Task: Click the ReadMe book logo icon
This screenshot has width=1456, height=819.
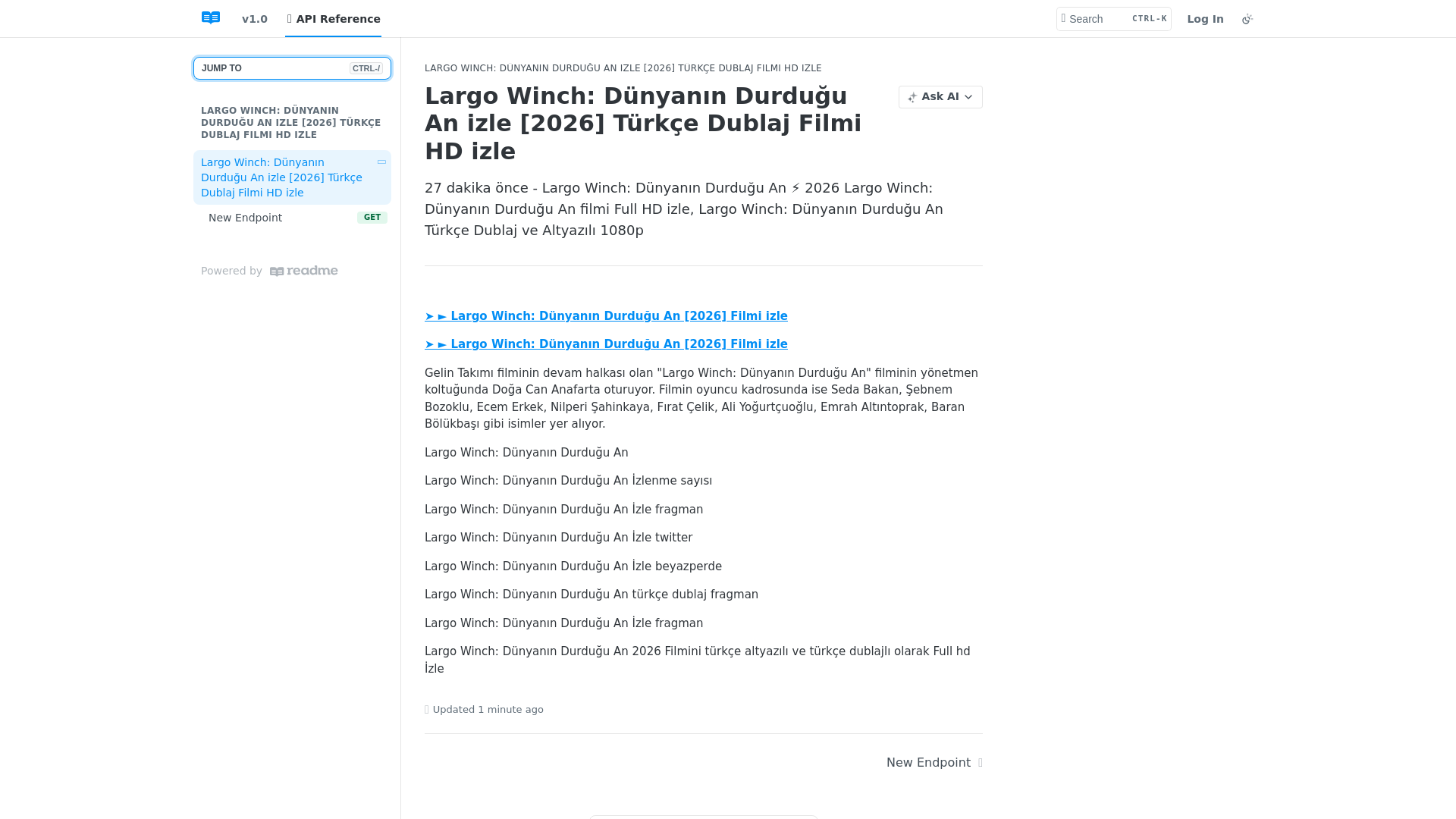Action: 211,18
